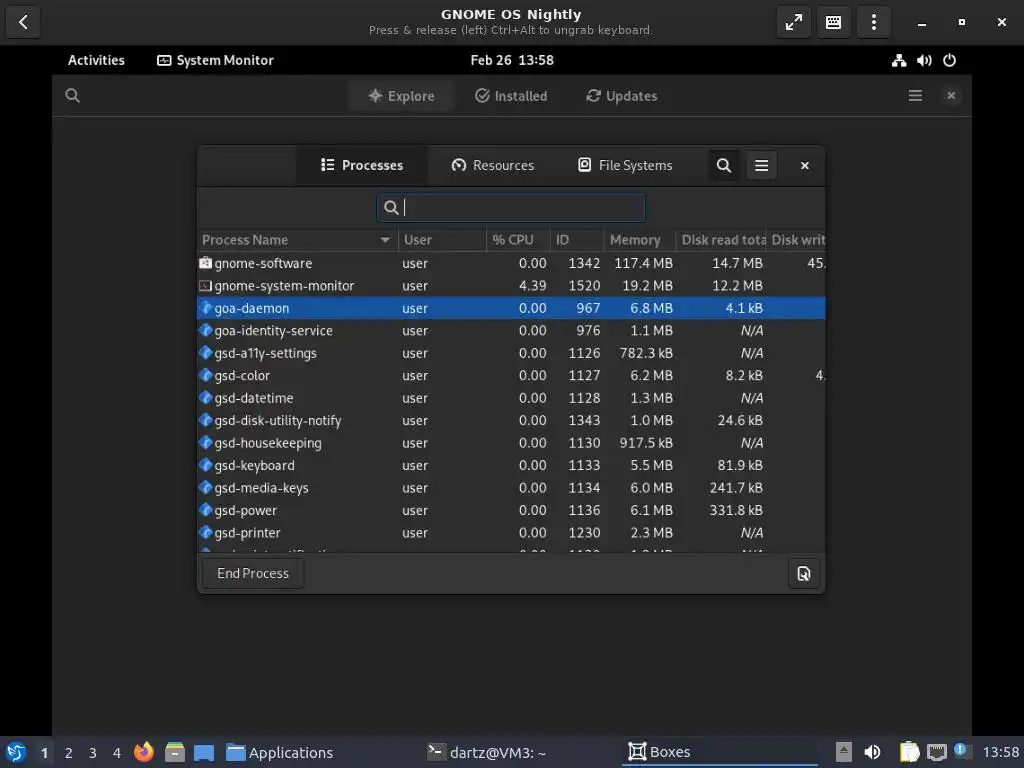
Task: Sort by % CPU column header
Action: pos(518,240)
